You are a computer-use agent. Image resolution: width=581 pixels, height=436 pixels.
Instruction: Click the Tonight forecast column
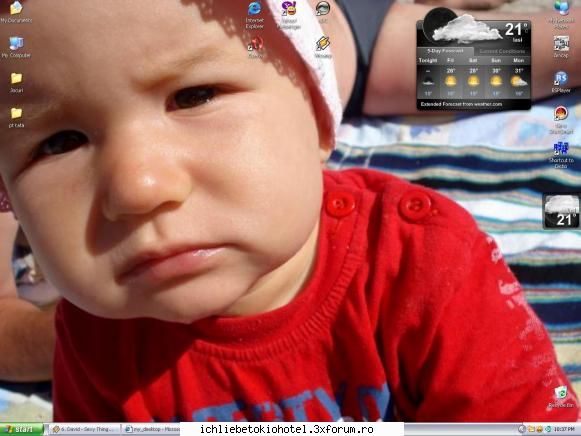click(x=428, y=77)
